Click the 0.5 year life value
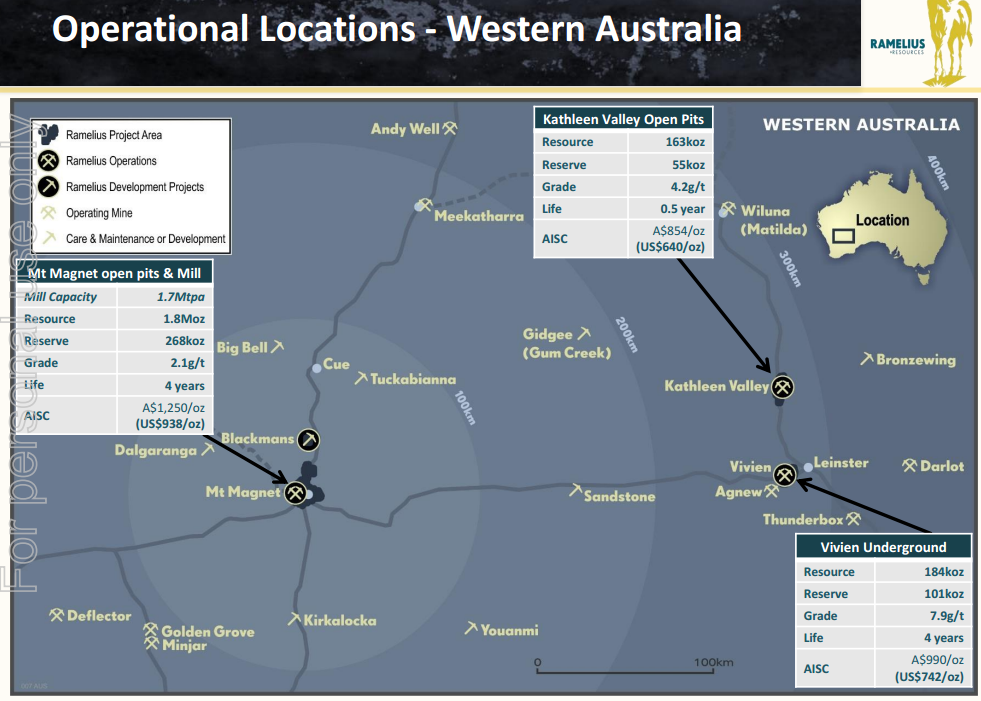 click(683, 208)
